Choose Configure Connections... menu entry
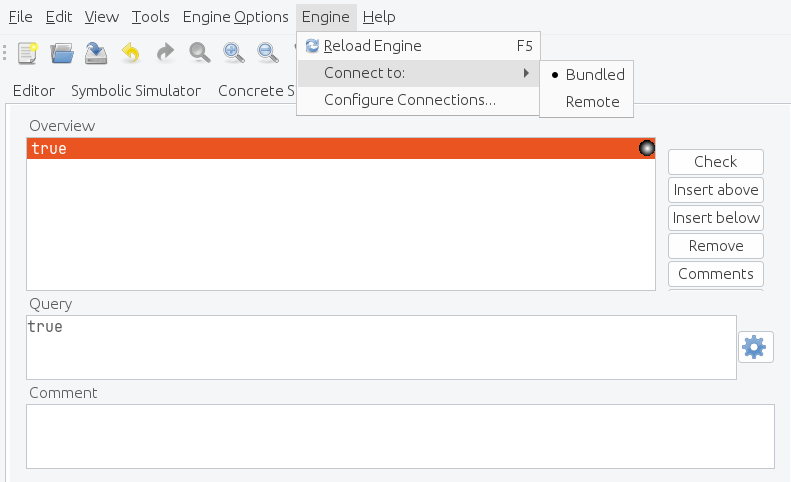This screenshot has height=482, width=791. coord(418,100)
